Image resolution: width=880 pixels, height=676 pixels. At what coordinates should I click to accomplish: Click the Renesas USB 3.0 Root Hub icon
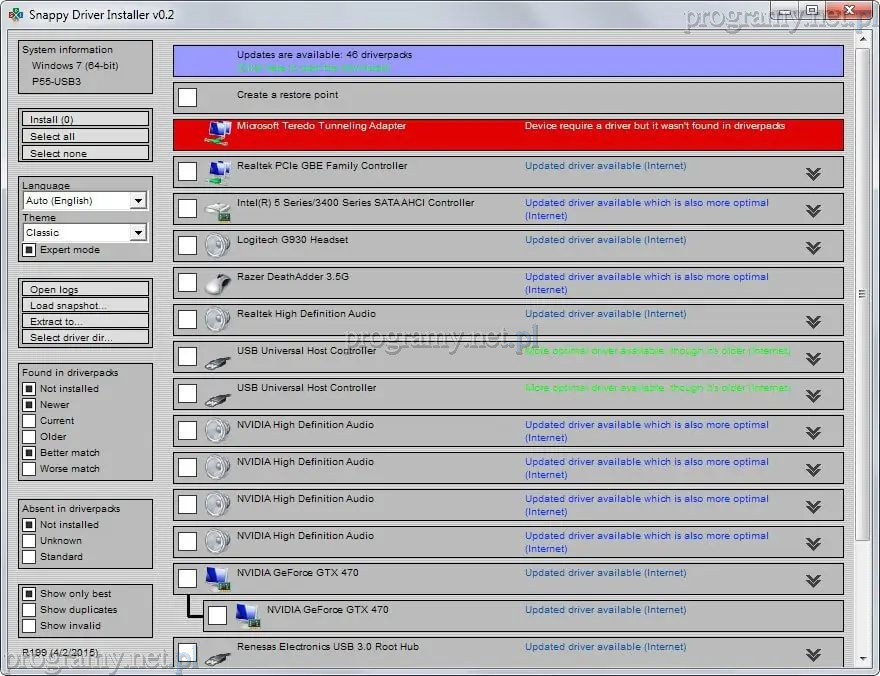pos(218,654)
